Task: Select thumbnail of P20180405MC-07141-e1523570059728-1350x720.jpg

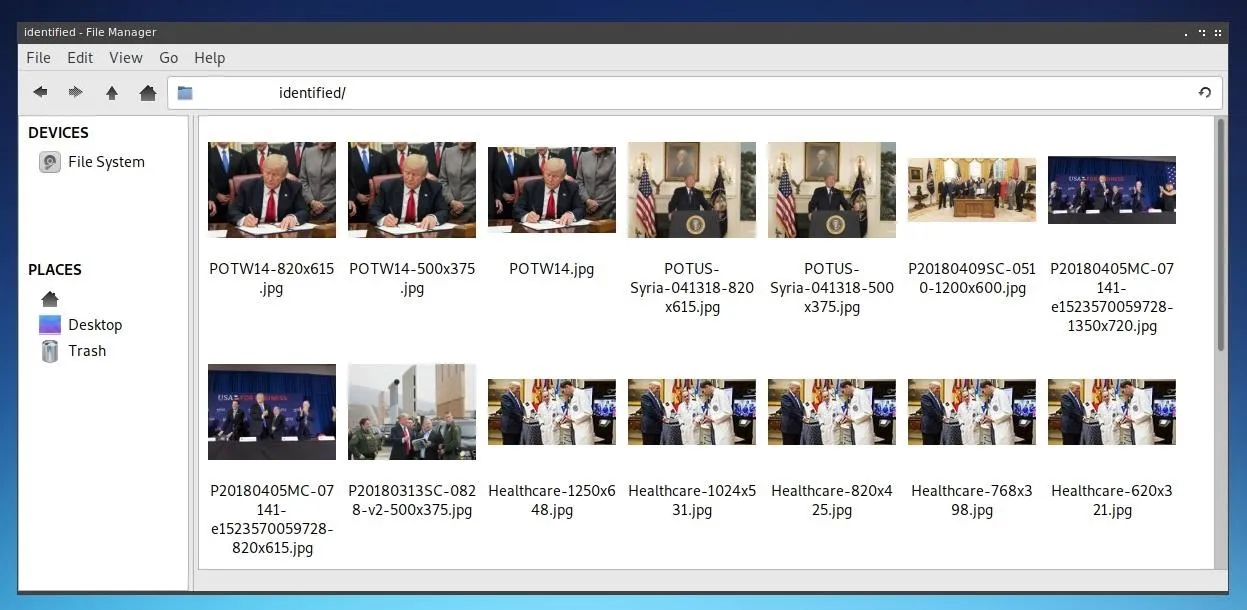Action: click(1112, 190)
